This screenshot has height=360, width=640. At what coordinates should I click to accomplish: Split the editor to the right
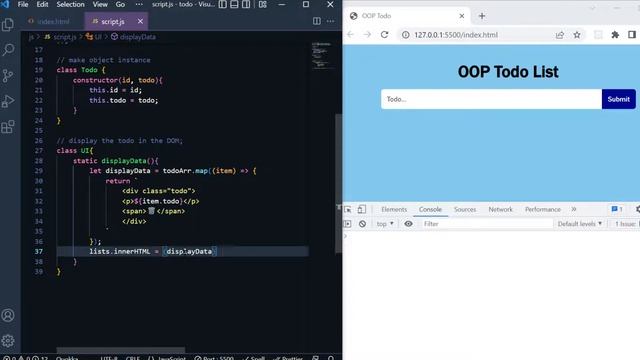[317, 21]
